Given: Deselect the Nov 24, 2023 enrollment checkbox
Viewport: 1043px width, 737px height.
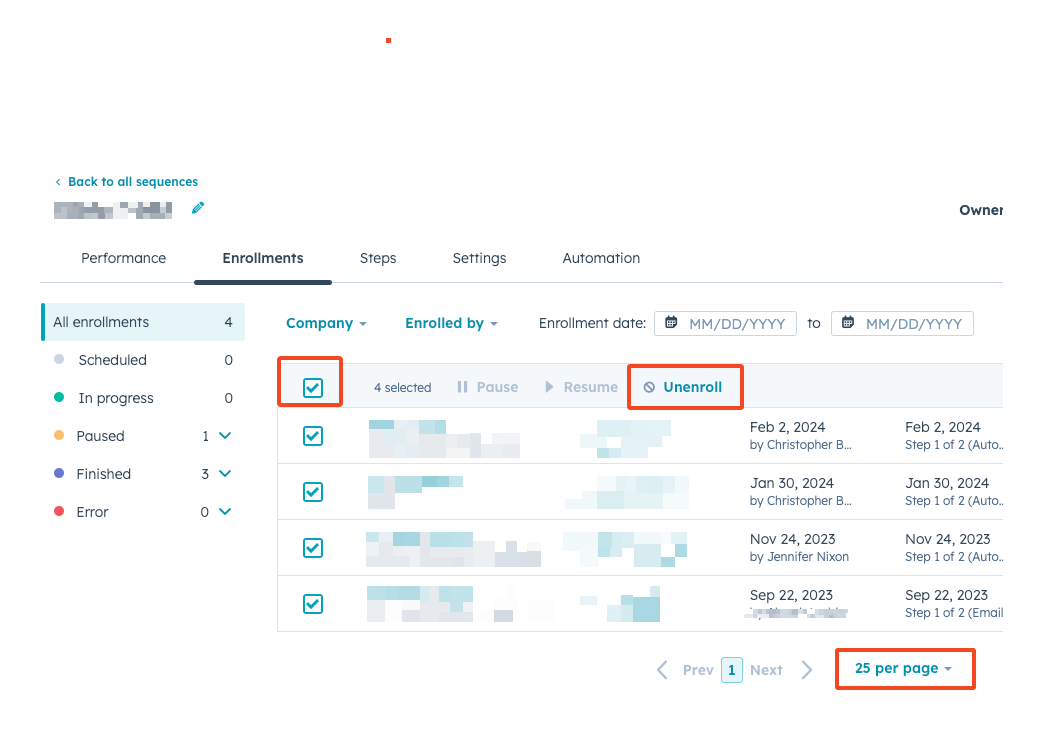Looking at the screenshot, I should pos(313,548).
